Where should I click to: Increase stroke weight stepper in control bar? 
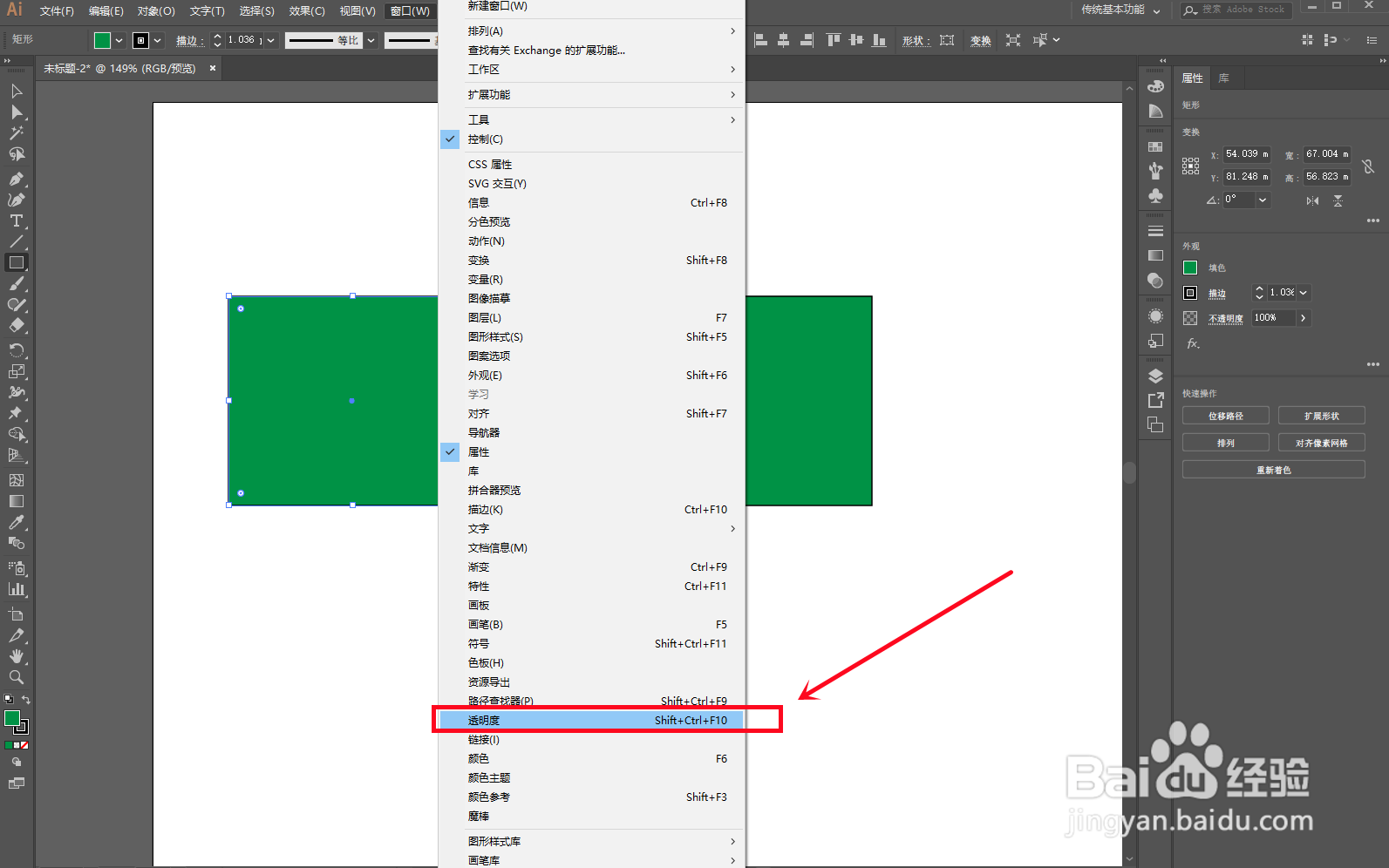click(217, 37)
